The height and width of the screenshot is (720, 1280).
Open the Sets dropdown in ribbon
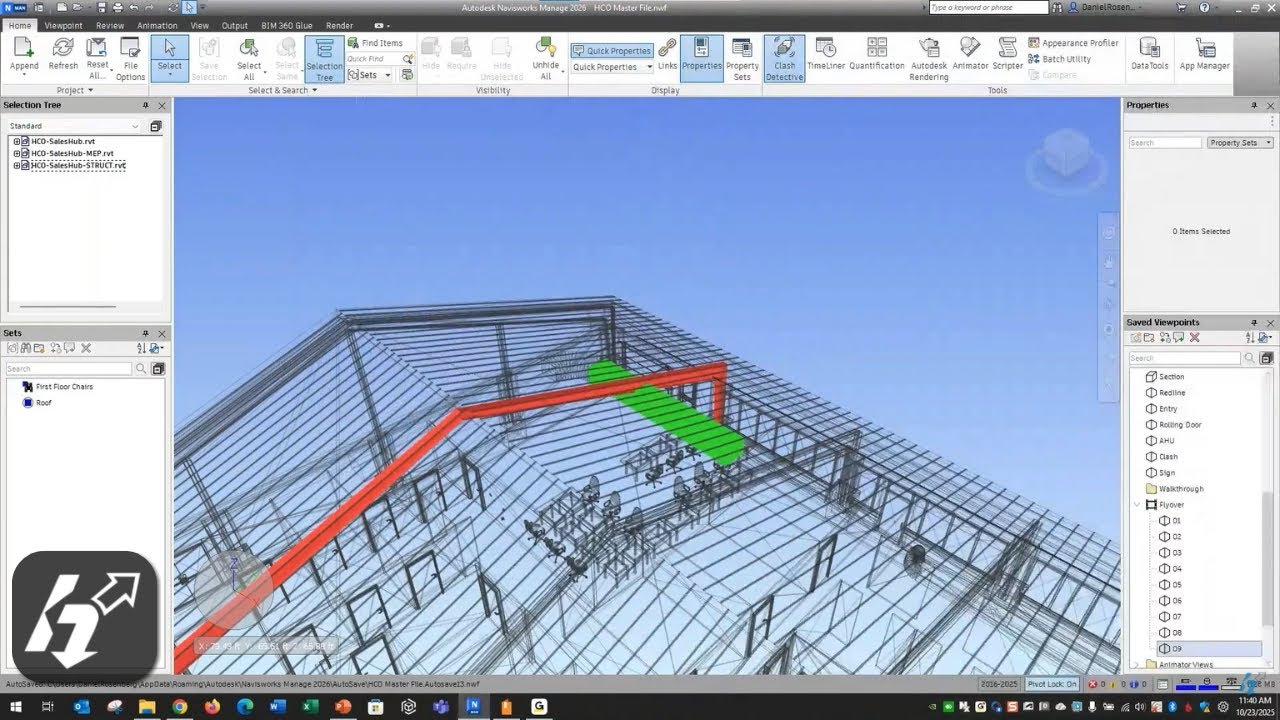(368, 75)
